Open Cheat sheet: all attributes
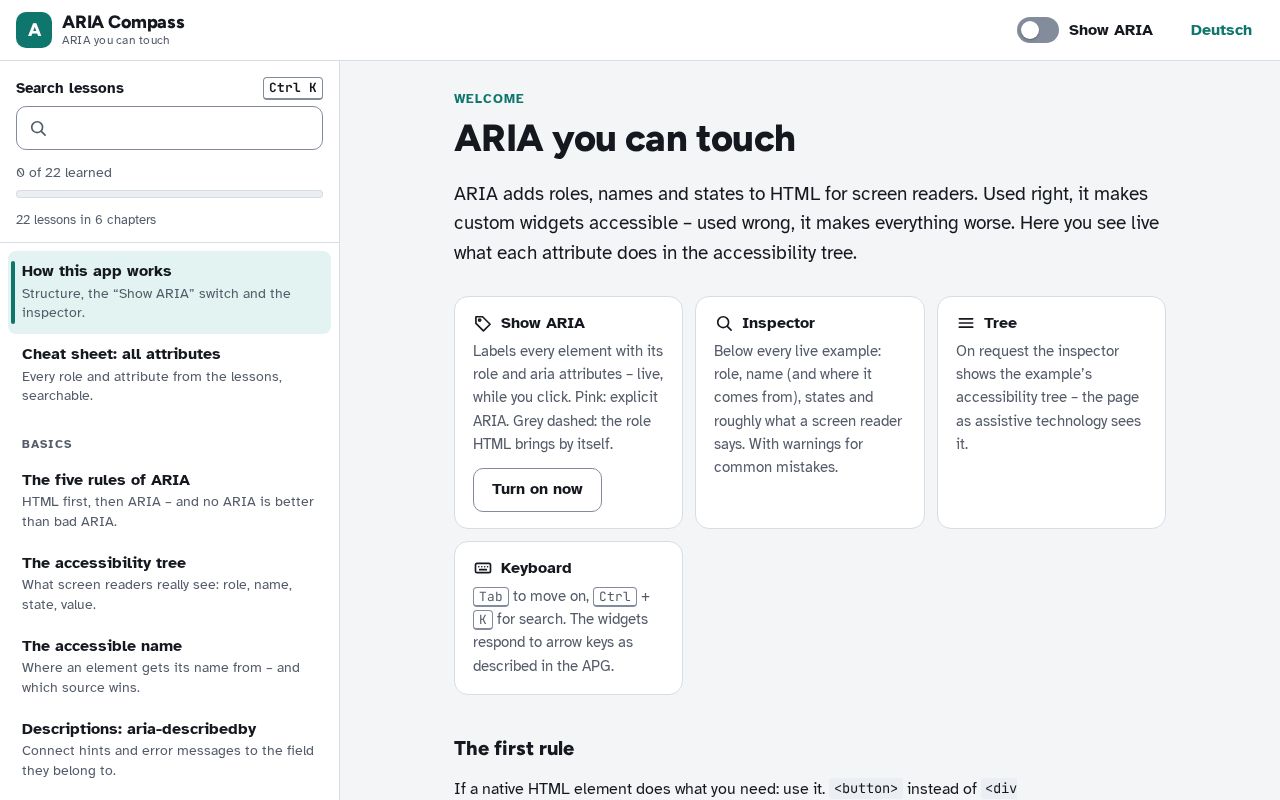The height and width of the screenshot is (800, 1280). coord(170,375)
